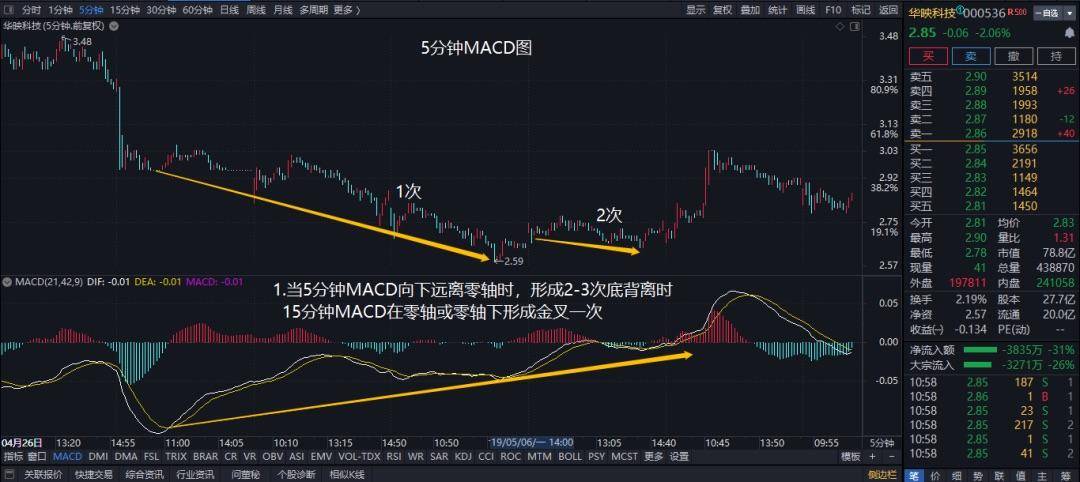Click the 买一 price 2.85 row
This screenshot has width=1080, height=482.
pyautogui.click(x=991, y=149)
